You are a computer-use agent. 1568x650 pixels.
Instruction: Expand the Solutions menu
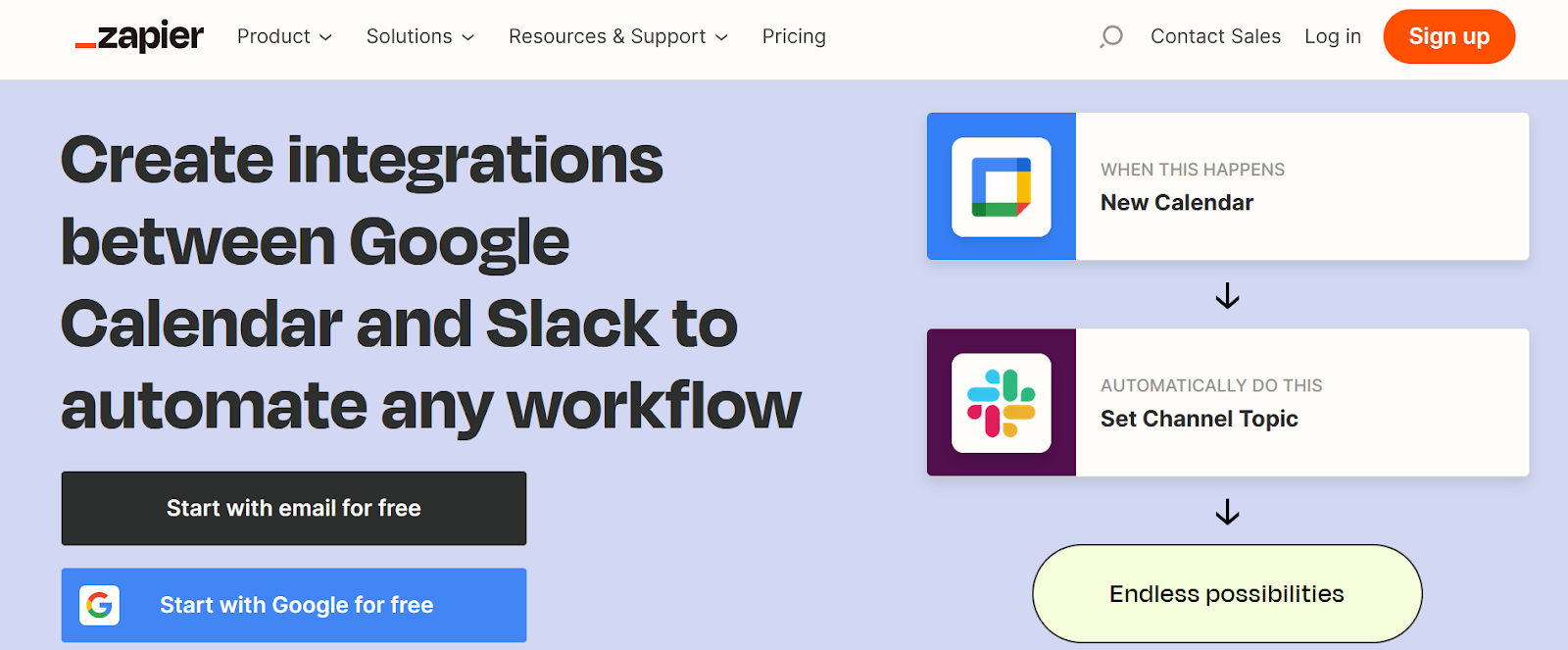420,36
